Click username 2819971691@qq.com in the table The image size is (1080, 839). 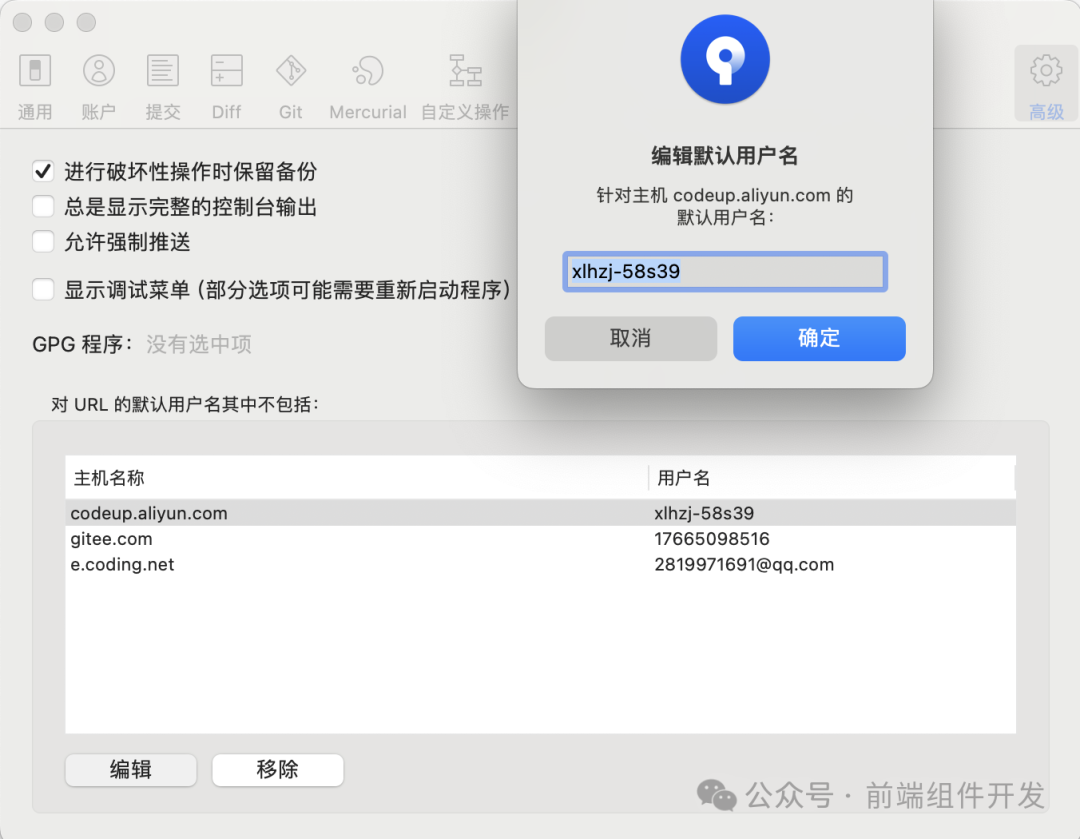(744, 564)
